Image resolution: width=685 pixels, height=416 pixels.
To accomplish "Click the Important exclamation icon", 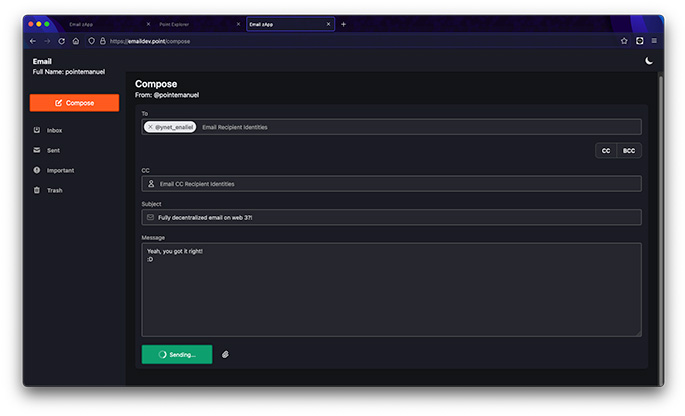I will click(x=37, y=170).
